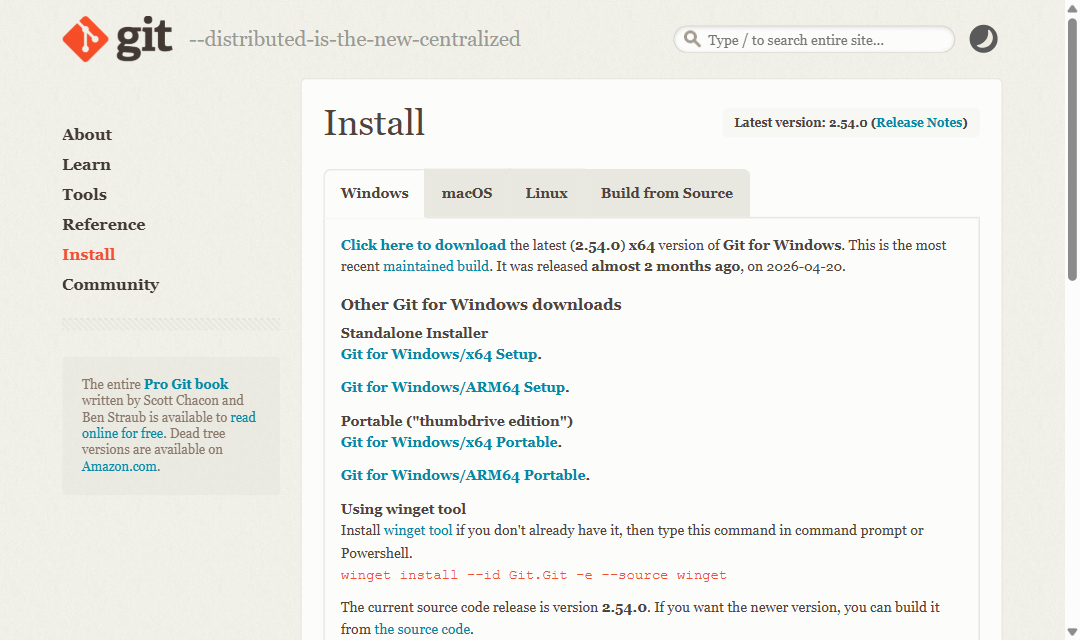Screen dimensions: 1080x640
Task: Click the git wordmark in header
Action: coord(143,39)
